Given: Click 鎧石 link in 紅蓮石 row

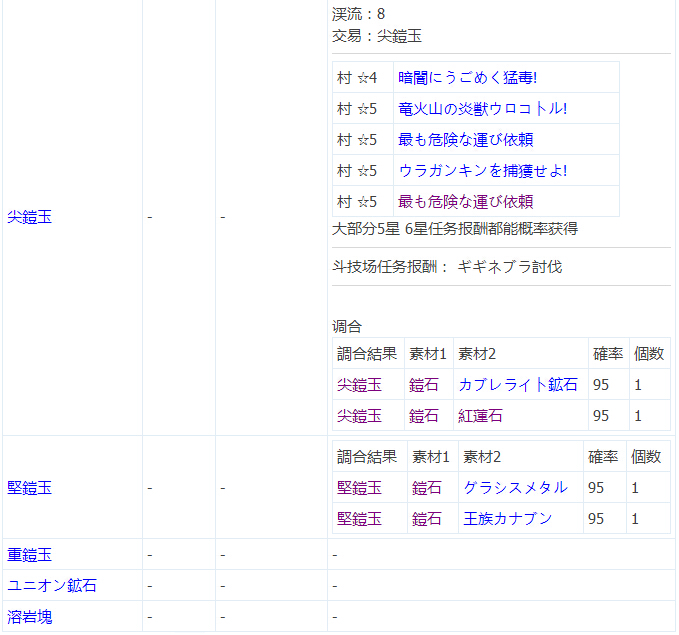Looking at the screenshot, I should [x=424, y=416].
